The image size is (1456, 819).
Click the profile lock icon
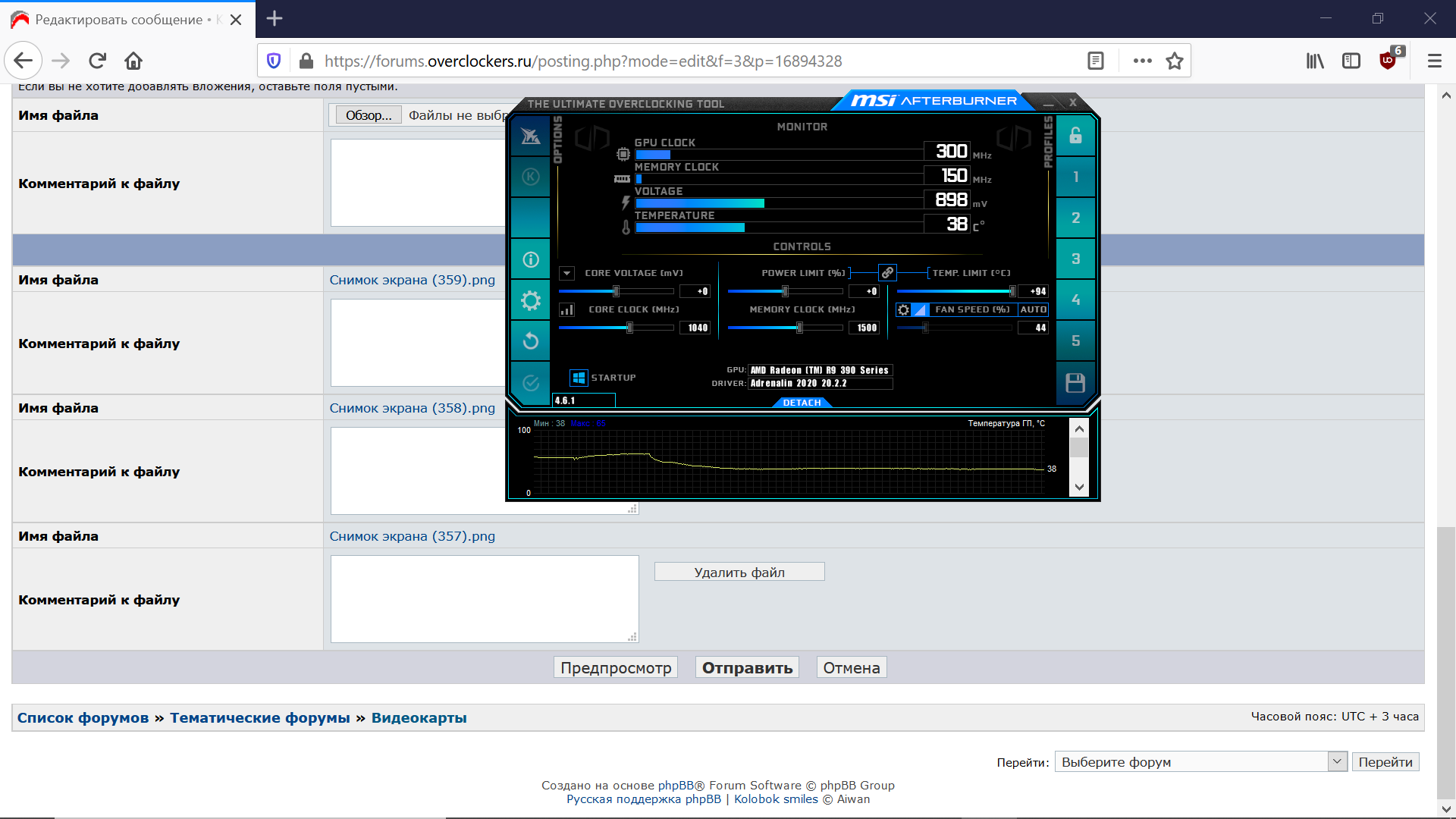(x=1075, y=136)
